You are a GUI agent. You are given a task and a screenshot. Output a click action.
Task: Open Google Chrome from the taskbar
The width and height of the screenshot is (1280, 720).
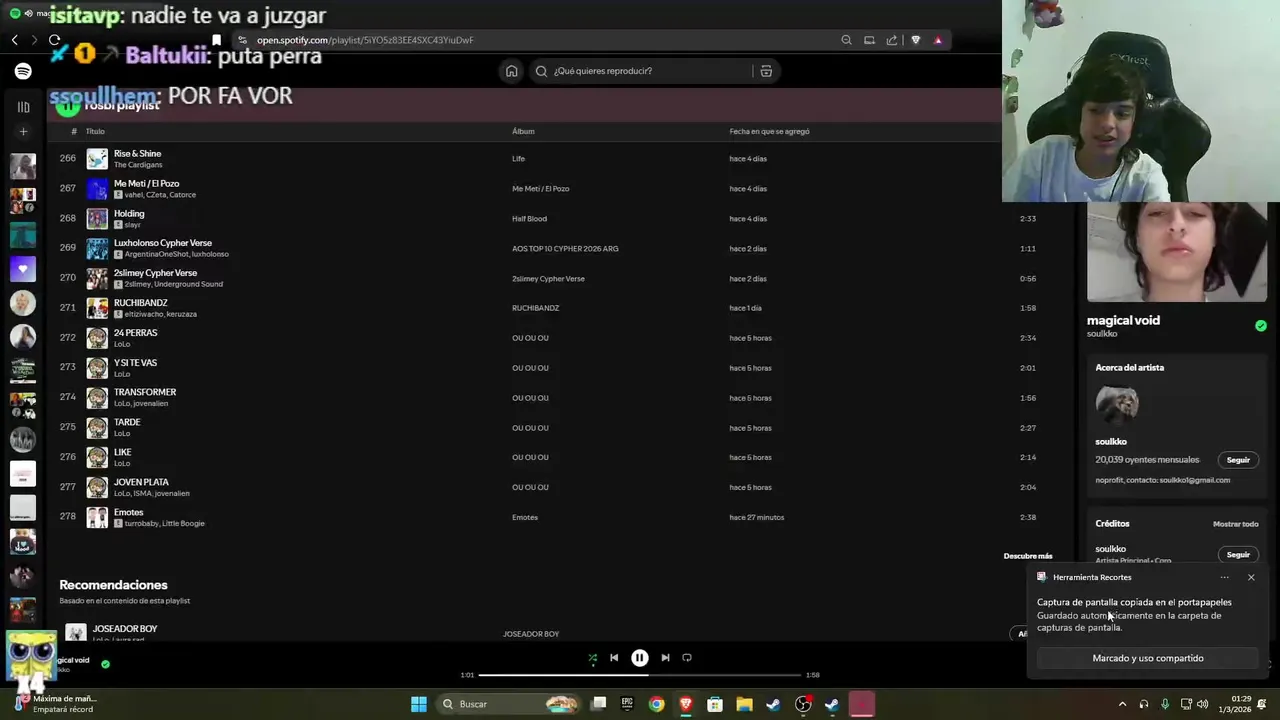[x=656, y=704]
